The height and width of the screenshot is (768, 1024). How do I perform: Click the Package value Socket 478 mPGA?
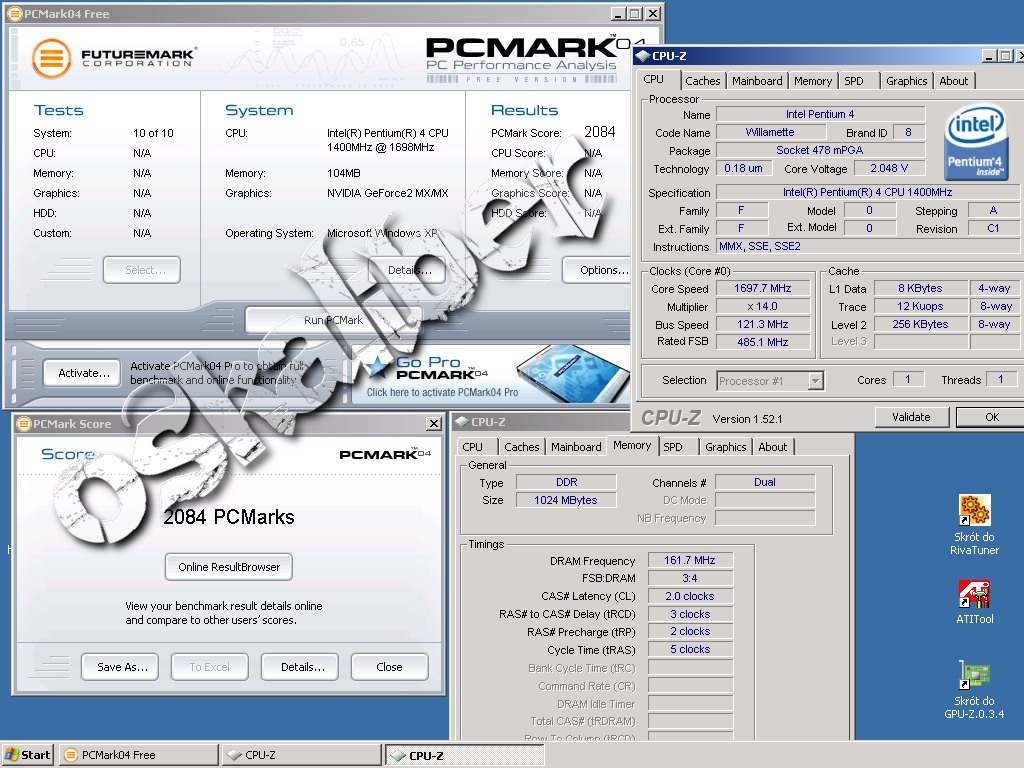[820, 150]
